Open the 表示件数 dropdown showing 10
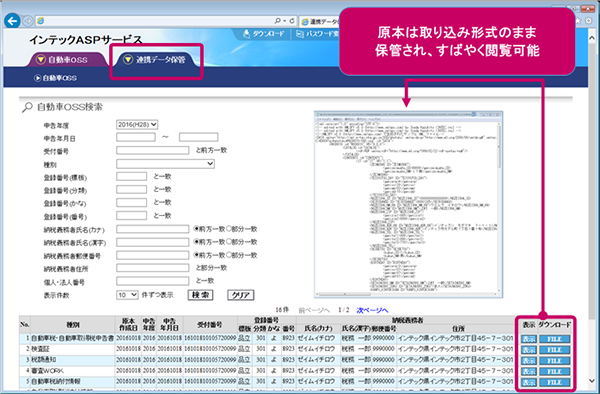 tap(127, 295)
